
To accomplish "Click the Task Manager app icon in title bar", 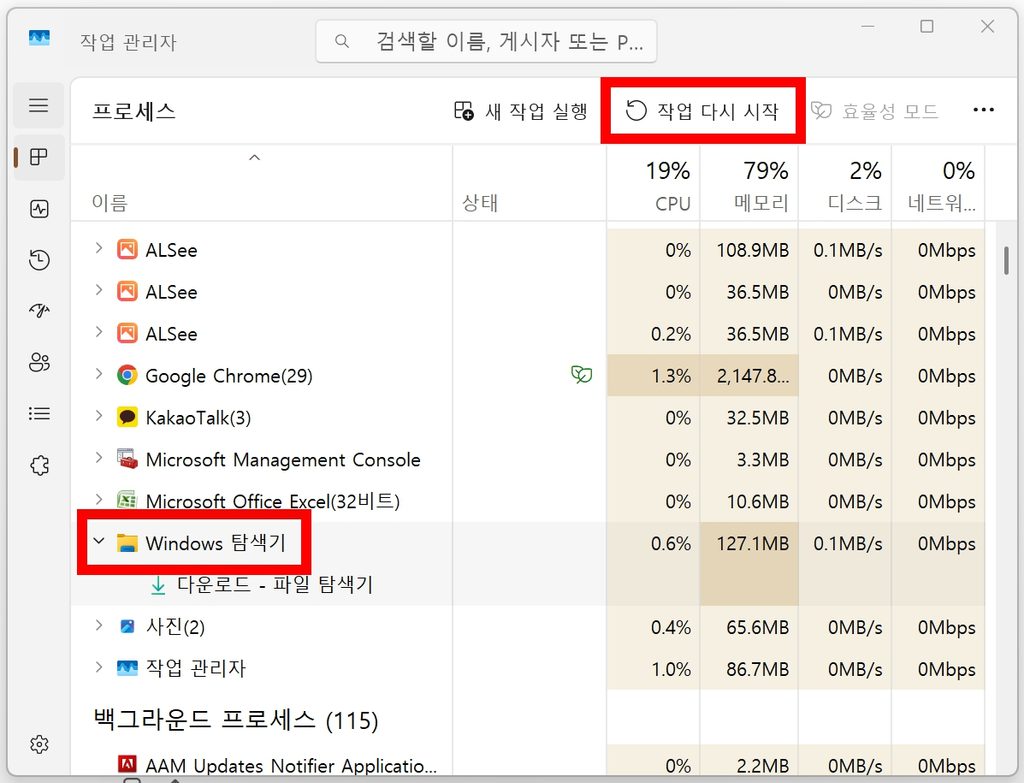I will pos(39,38).
